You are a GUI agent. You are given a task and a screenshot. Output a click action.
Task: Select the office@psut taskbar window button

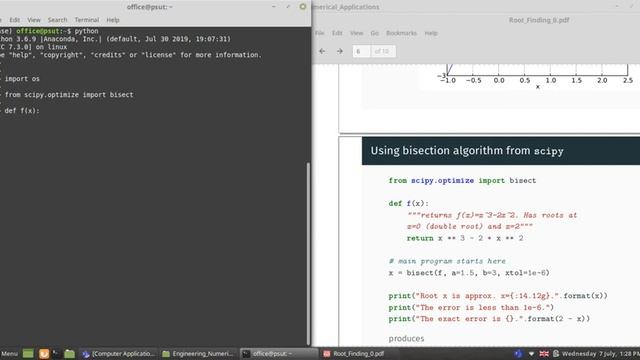coord(278,354)
